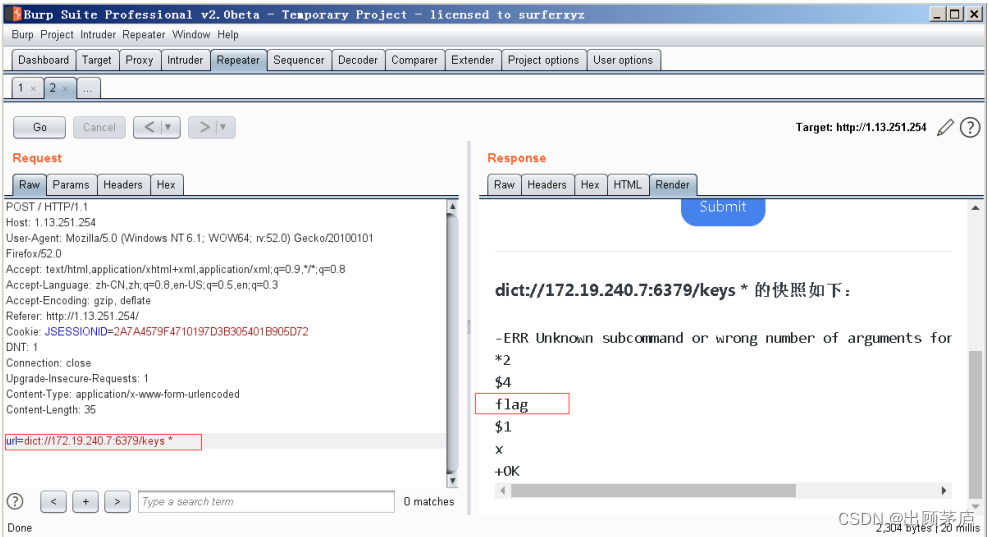The height and width of the screenshot is (537, 989).
Task: Add a new repeater tab with ellipsis
Action: pos(88,88)
